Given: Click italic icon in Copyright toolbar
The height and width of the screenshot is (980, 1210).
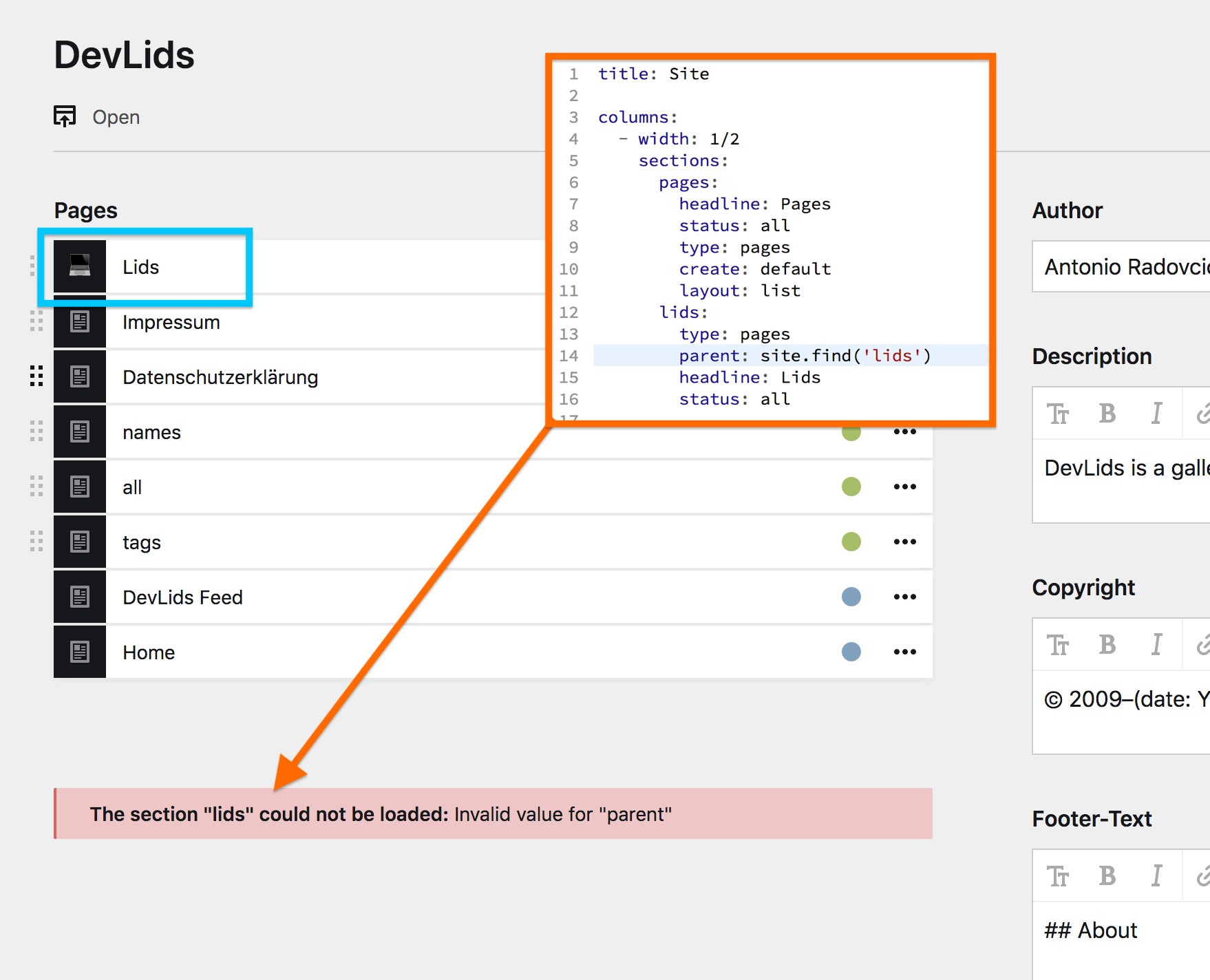Looking at the screenshot, I should pyautogui.click(x=1156, y=645).
